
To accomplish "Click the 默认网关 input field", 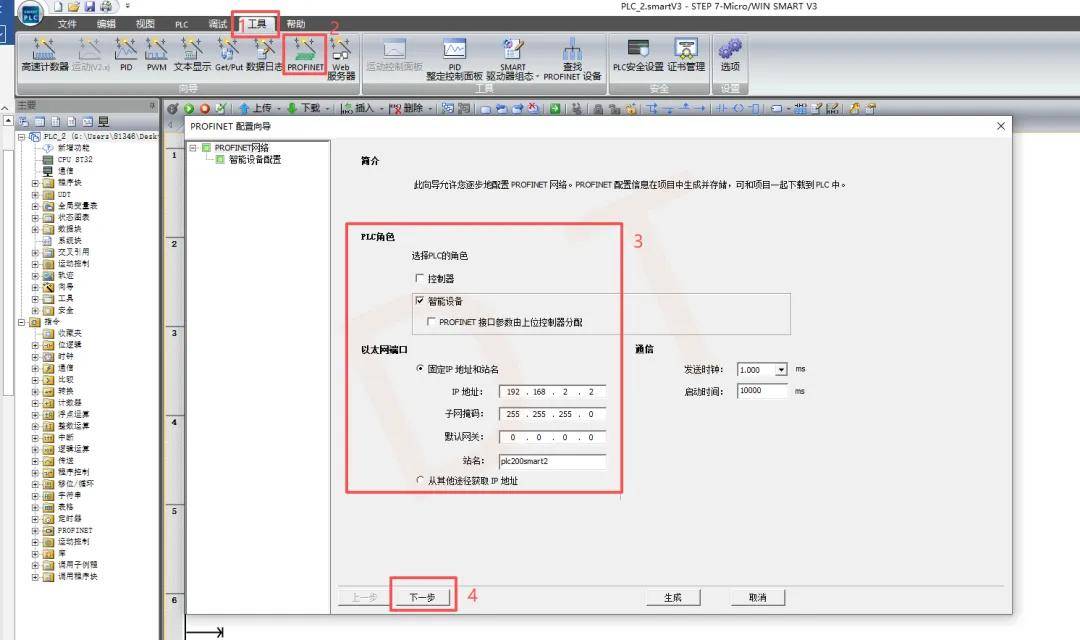I will tap(552, 437).
